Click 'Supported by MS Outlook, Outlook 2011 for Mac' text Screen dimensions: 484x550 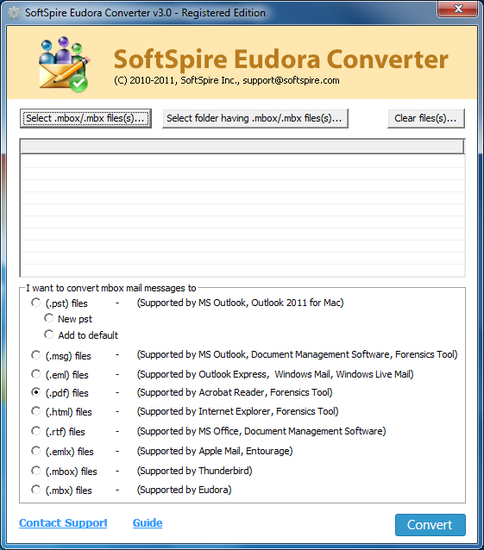tap(240, 303)
